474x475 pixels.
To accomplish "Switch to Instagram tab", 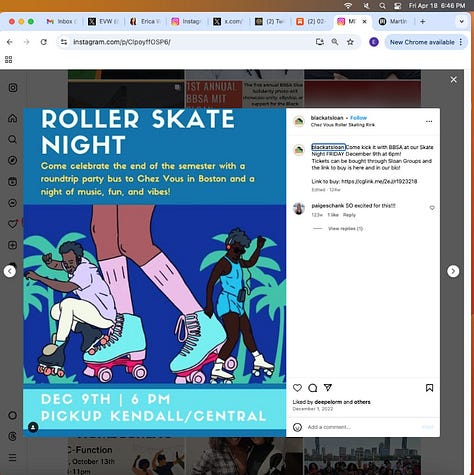I will (x=187, y=21).
